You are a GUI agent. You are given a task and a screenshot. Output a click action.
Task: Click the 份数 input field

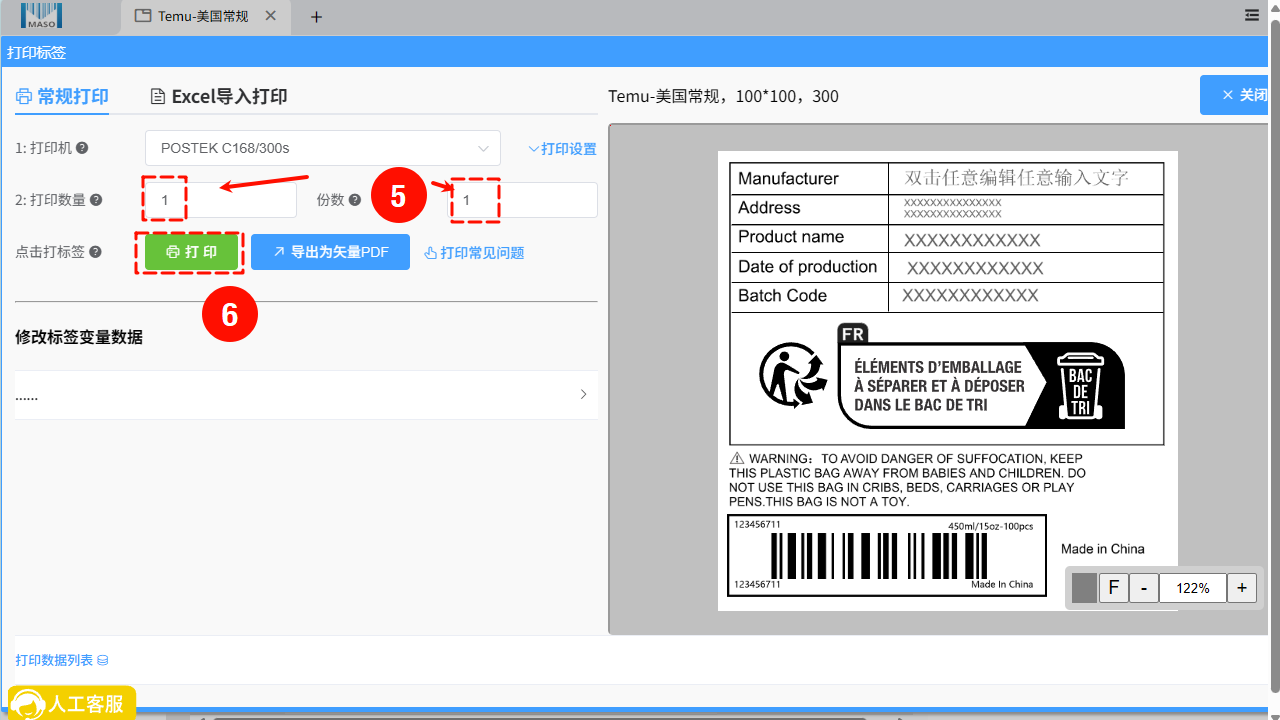click(522, 200)
